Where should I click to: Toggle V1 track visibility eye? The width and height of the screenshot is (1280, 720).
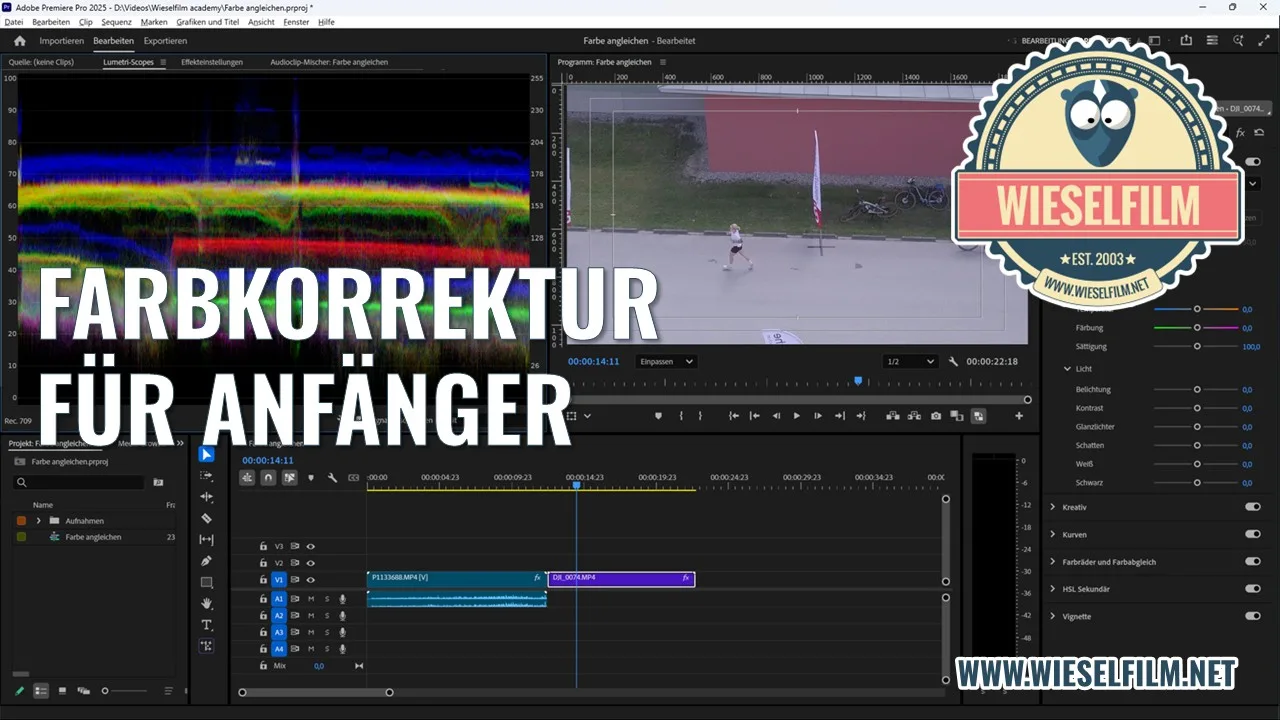click(311, 580)
